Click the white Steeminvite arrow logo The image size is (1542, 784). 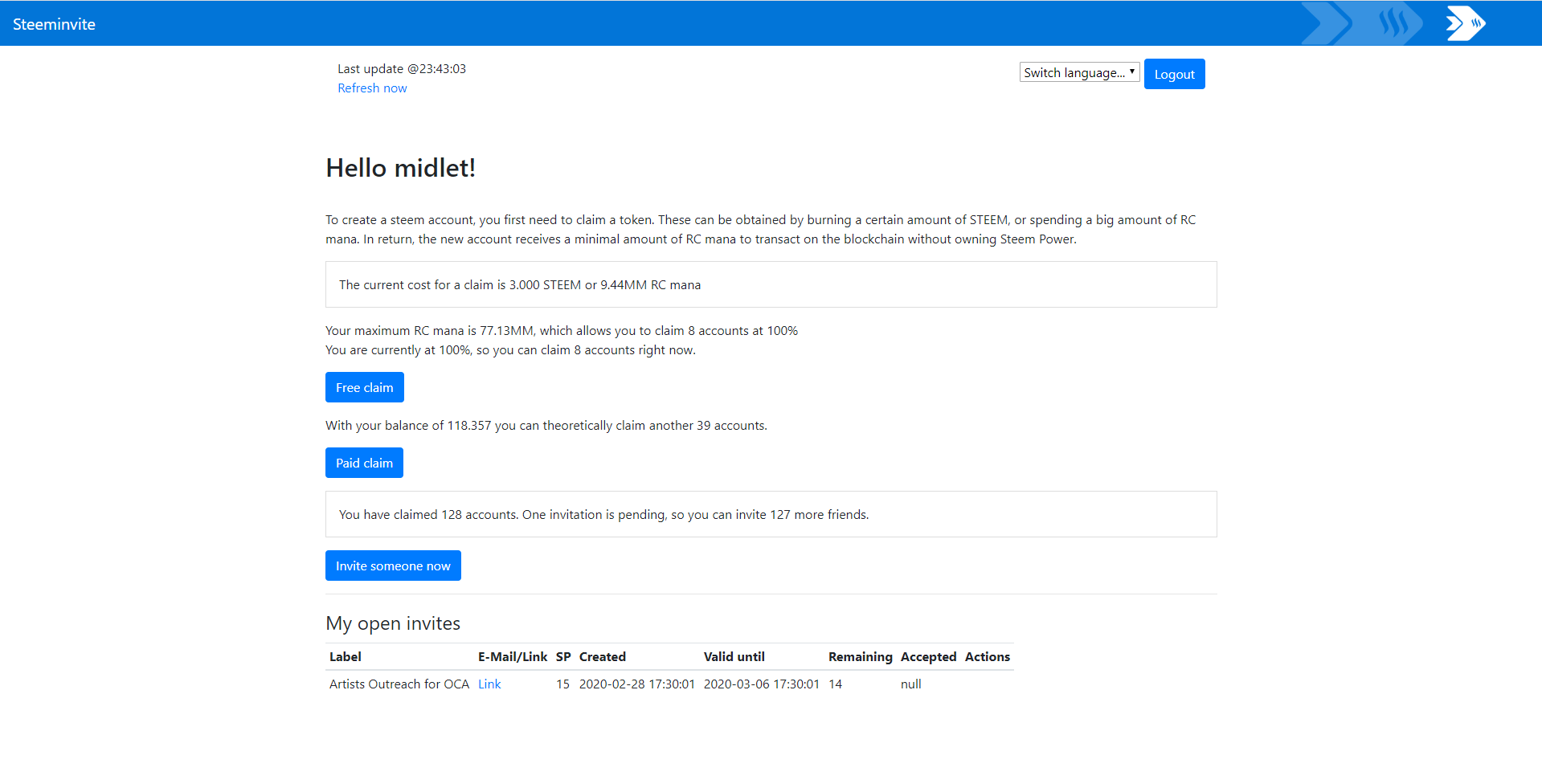(1465, 24)
